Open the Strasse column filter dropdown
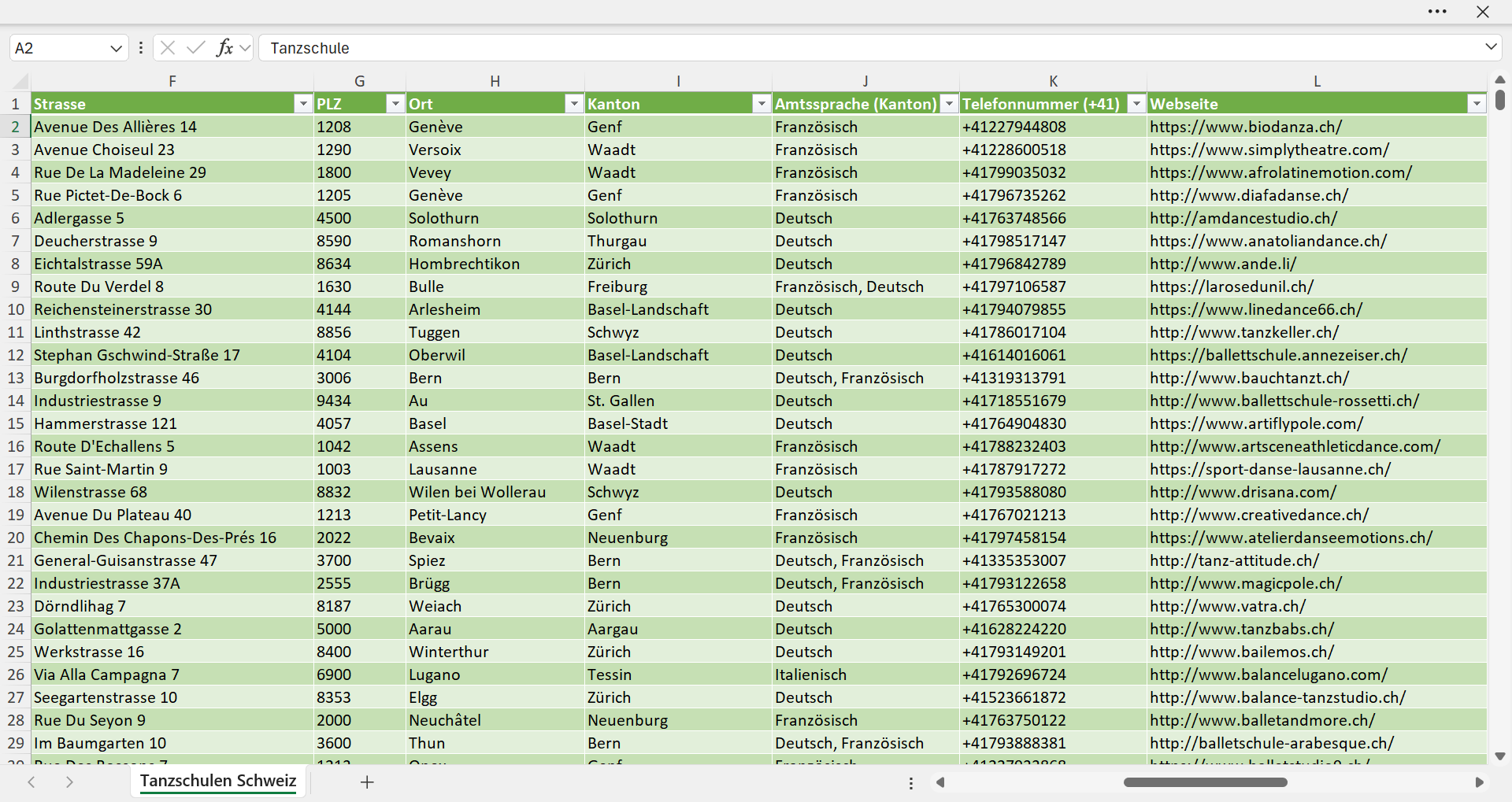 (x=303, y=104)
